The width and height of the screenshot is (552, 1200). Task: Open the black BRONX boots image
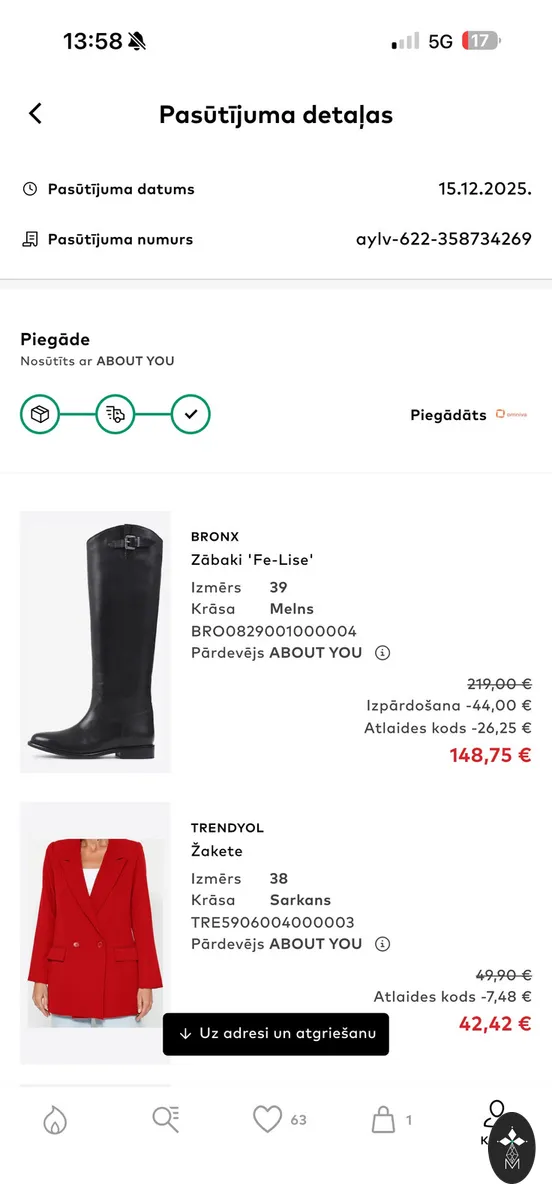click(x=95, y=642)
